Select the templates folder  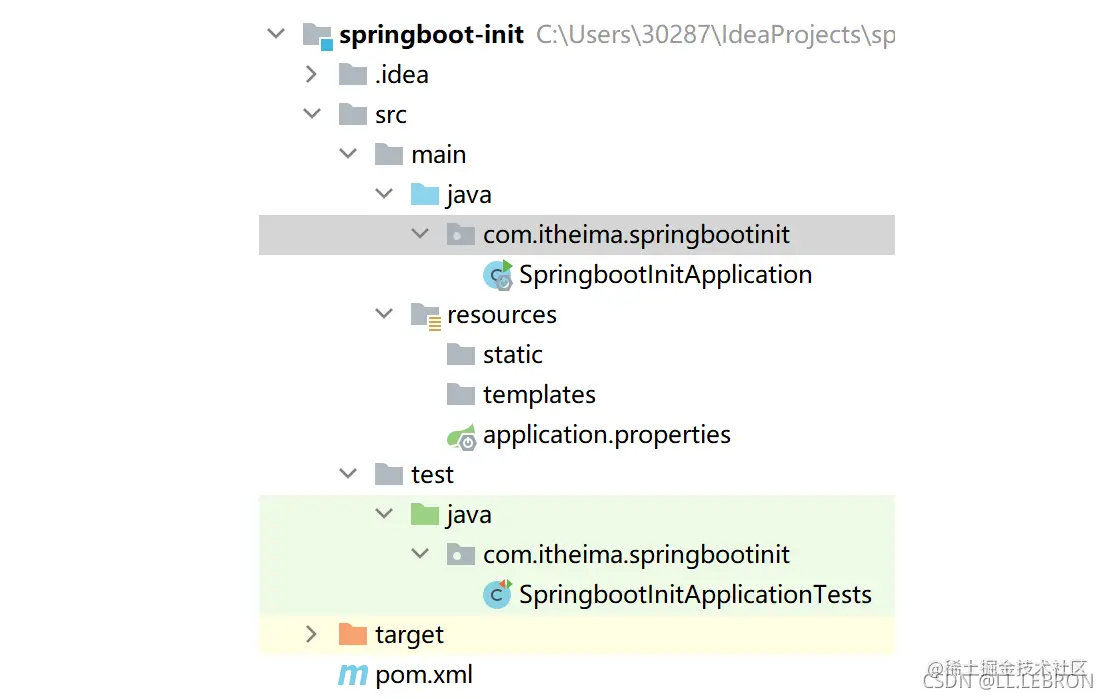(539, 395)
